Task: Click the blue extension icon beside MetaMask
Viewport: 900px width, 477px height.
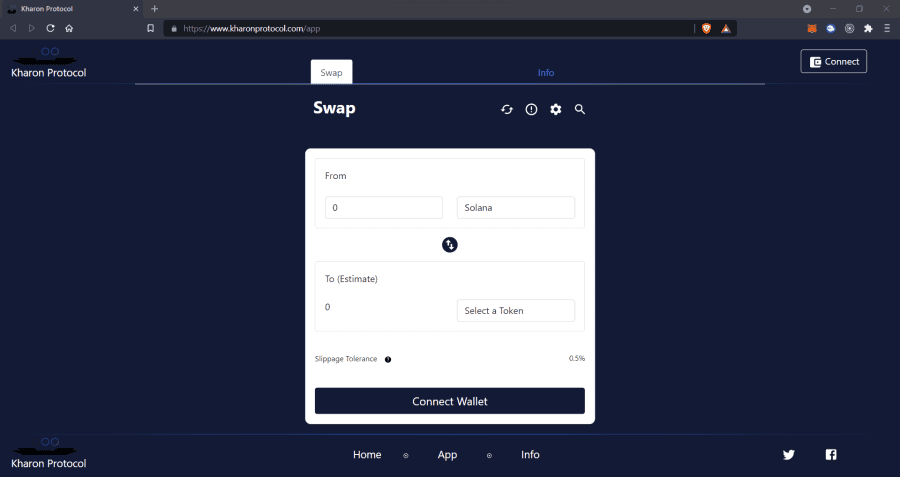Action: coord(831,28)
